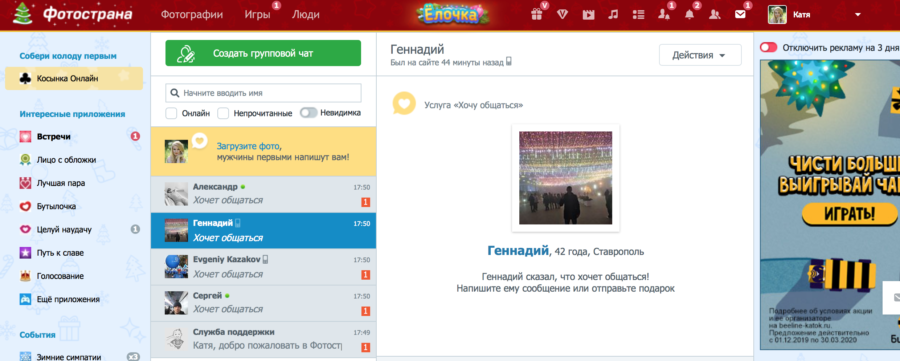This screenshot has height=361, width=900.
Task: Click the name search input field
Action: 263,93
